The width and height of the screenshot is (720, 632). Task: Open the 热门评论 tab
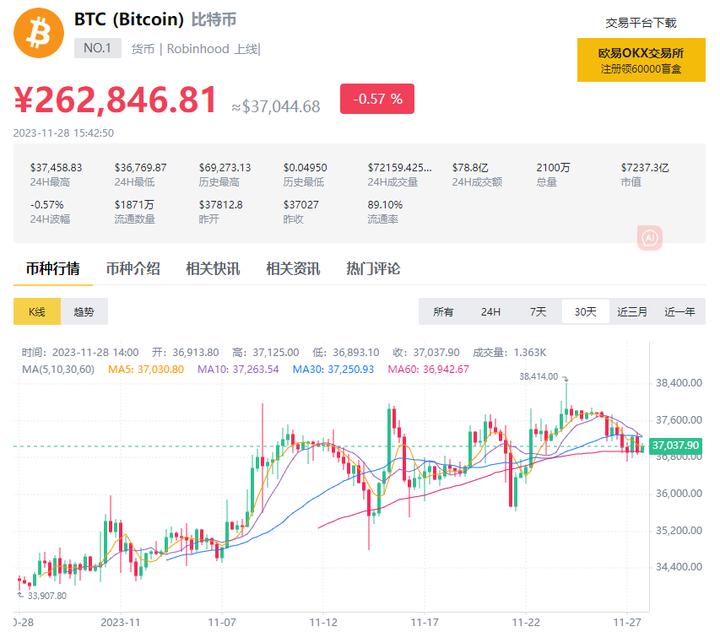coord(373,269)
